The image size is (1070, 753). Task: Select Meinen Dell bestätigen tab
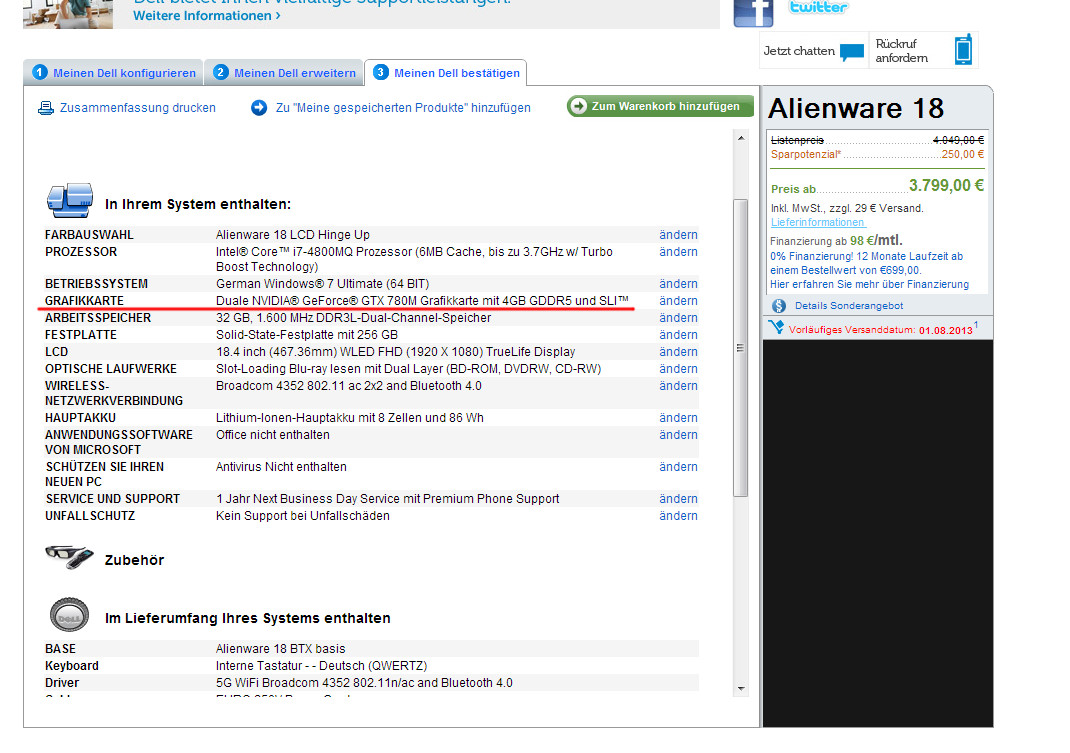coord(446,72)
